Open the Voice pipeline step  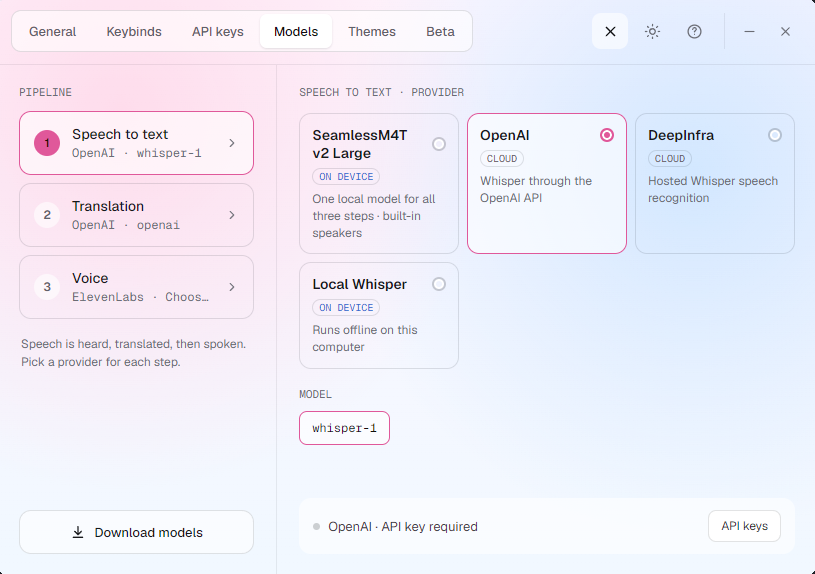tap(136, 286)
